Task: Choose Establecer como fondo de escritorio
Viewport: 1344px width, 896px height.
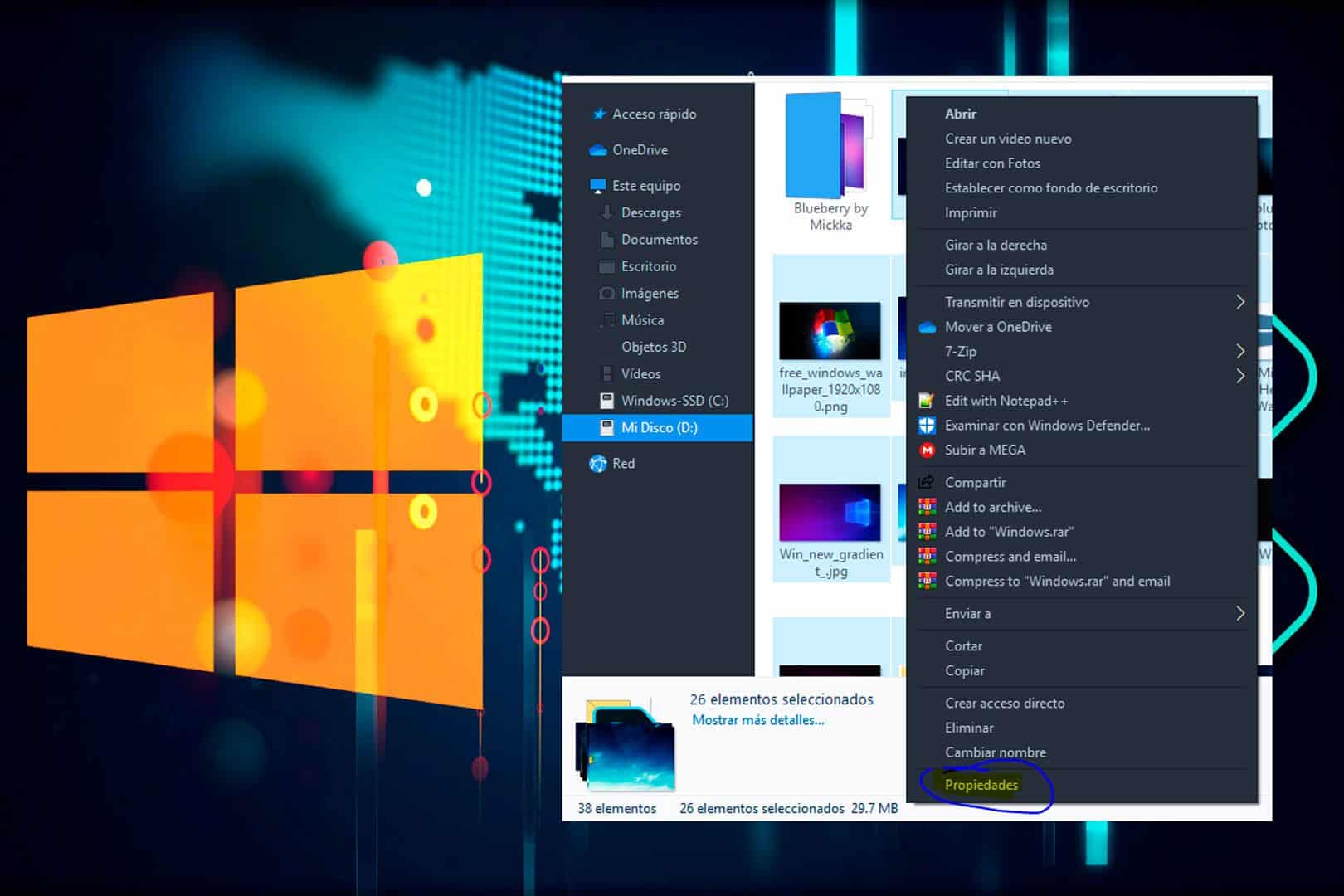Action: click(1050, 188)
